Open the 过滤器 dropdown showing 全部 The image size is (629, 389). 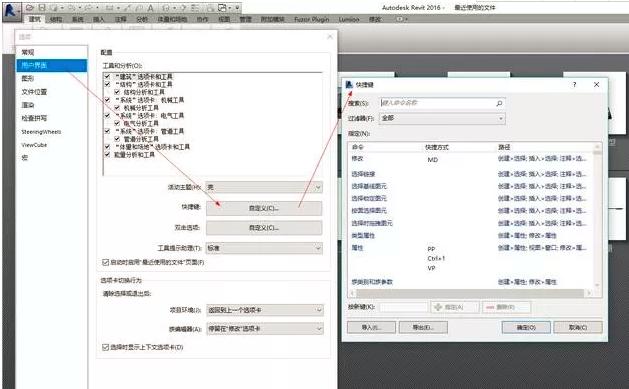click(443, 118)
